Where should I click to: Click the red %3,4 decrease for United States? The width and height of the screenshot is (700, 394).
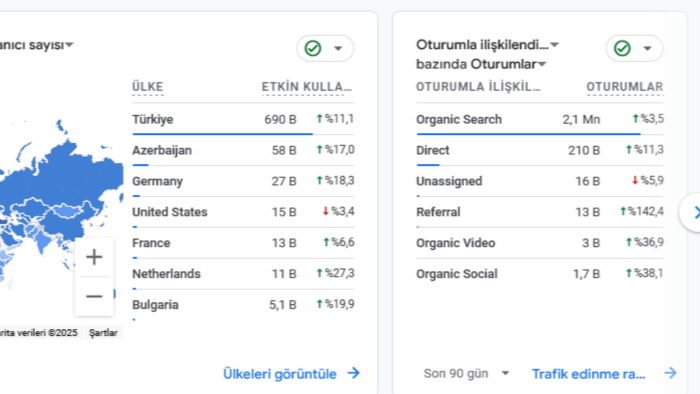coord(338,211)
